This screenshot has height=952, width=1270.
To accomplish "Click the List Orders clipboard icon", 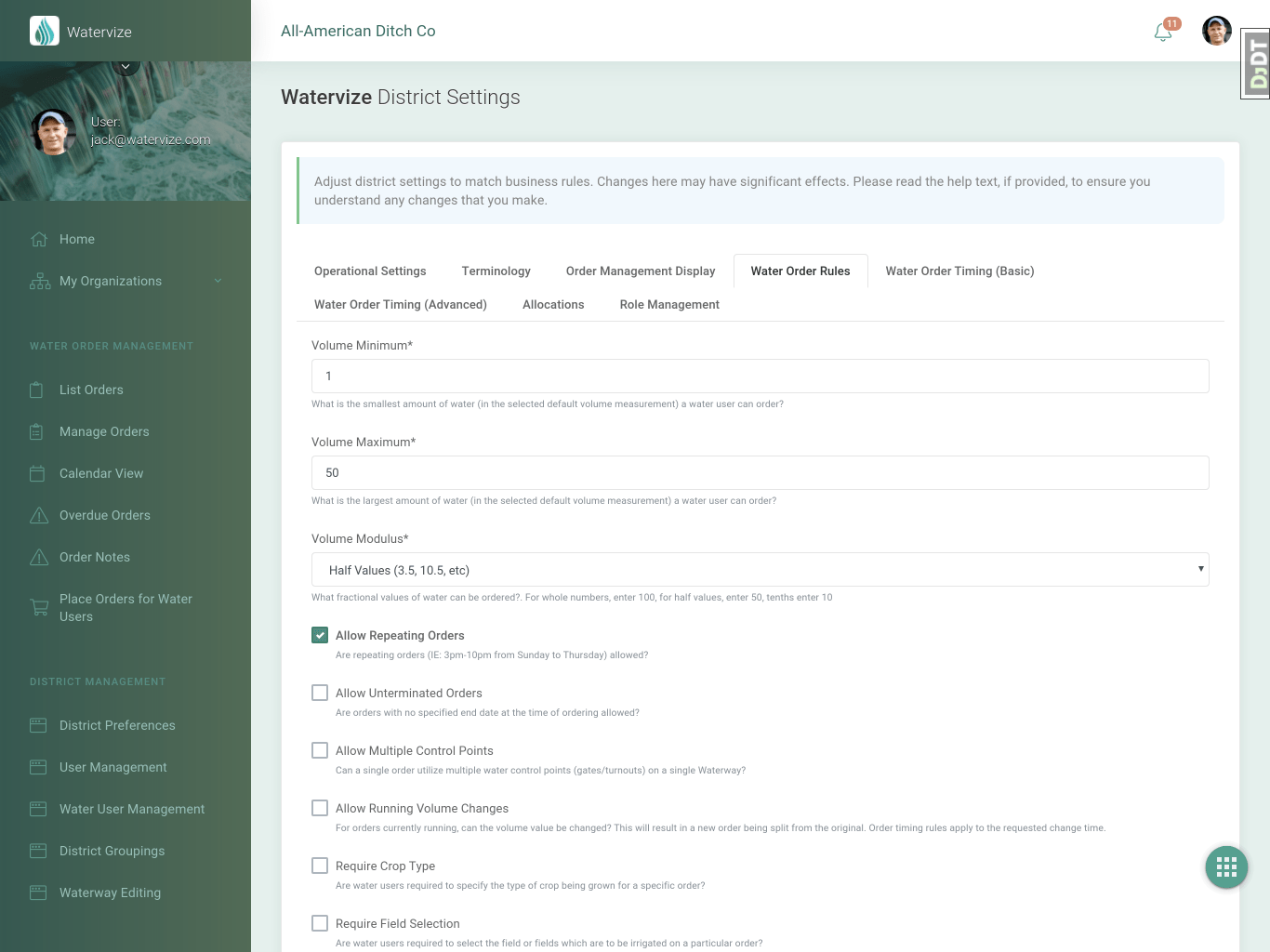I will click(x=36, y=390).
